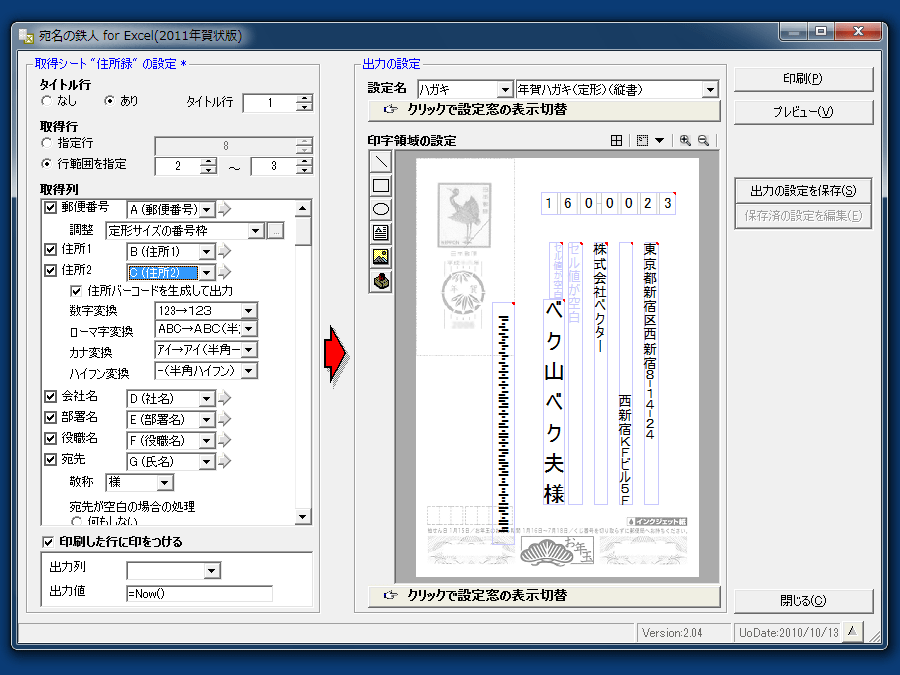Toggle the 住所2 checkbox
Screen dimensions: 900x675
click(x=51, y=270)
